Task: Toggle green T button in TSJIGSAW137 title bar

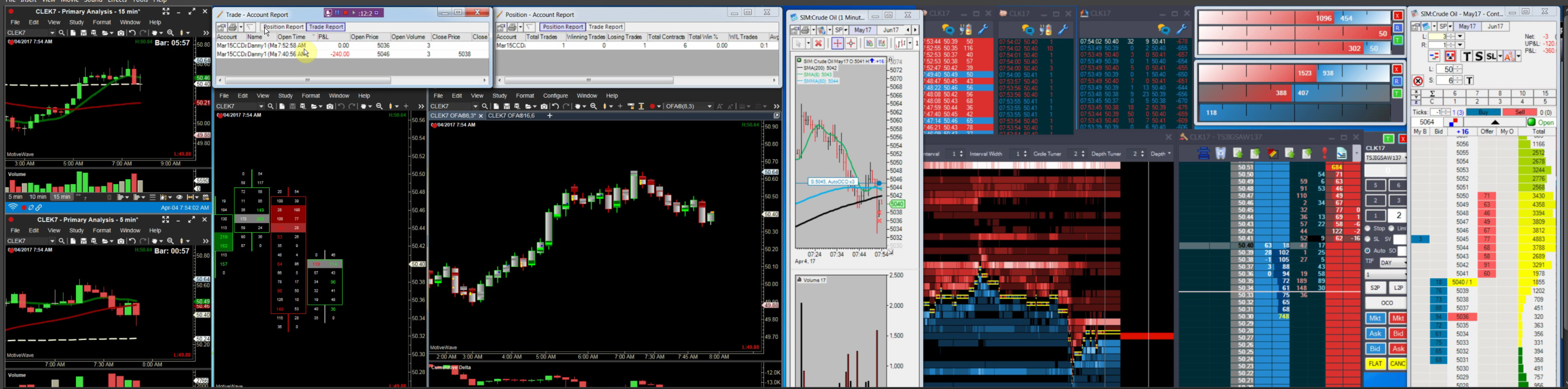Action: (1388, 139)
